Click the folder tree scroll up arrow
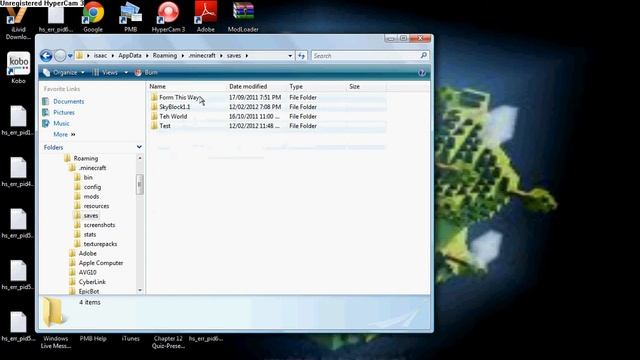Viewport: 640px width, 360px height. coord(140,158)
